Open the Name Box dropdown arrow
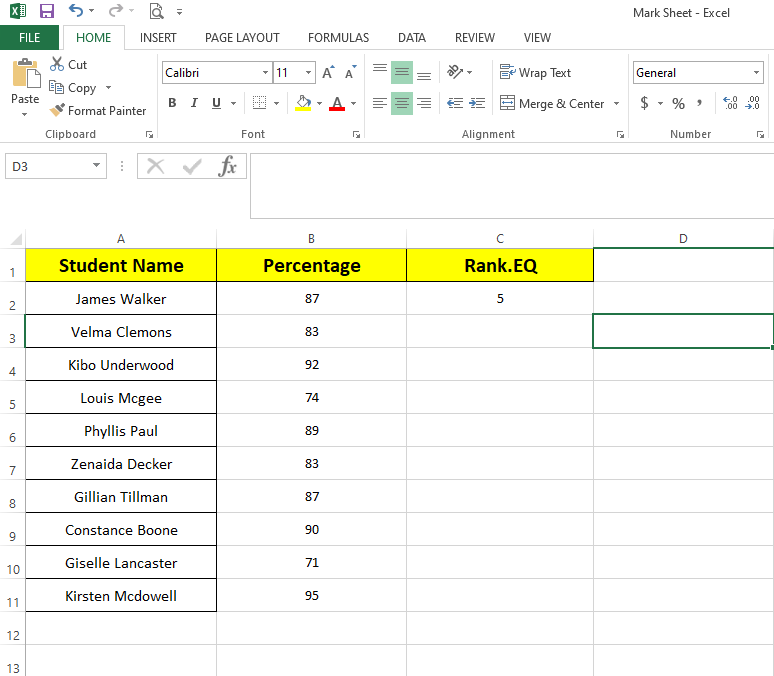This screenshot has height=676, width=774. click(96, 165)
